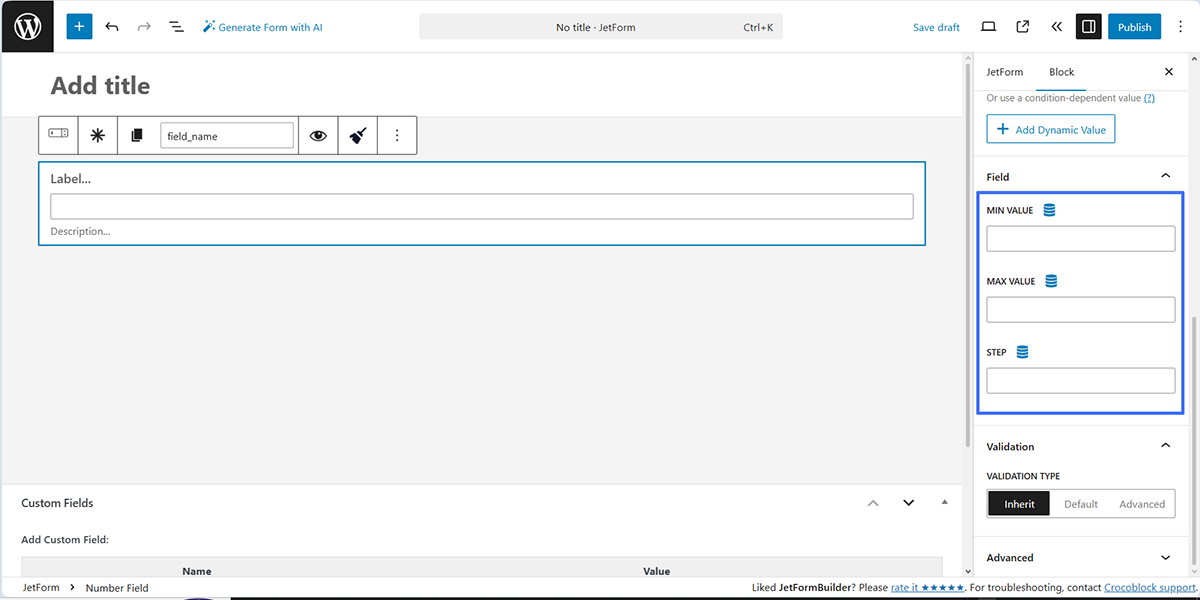Click Generate Form with AI
This screenshot has height=600, width=1200.
[262, 27]
